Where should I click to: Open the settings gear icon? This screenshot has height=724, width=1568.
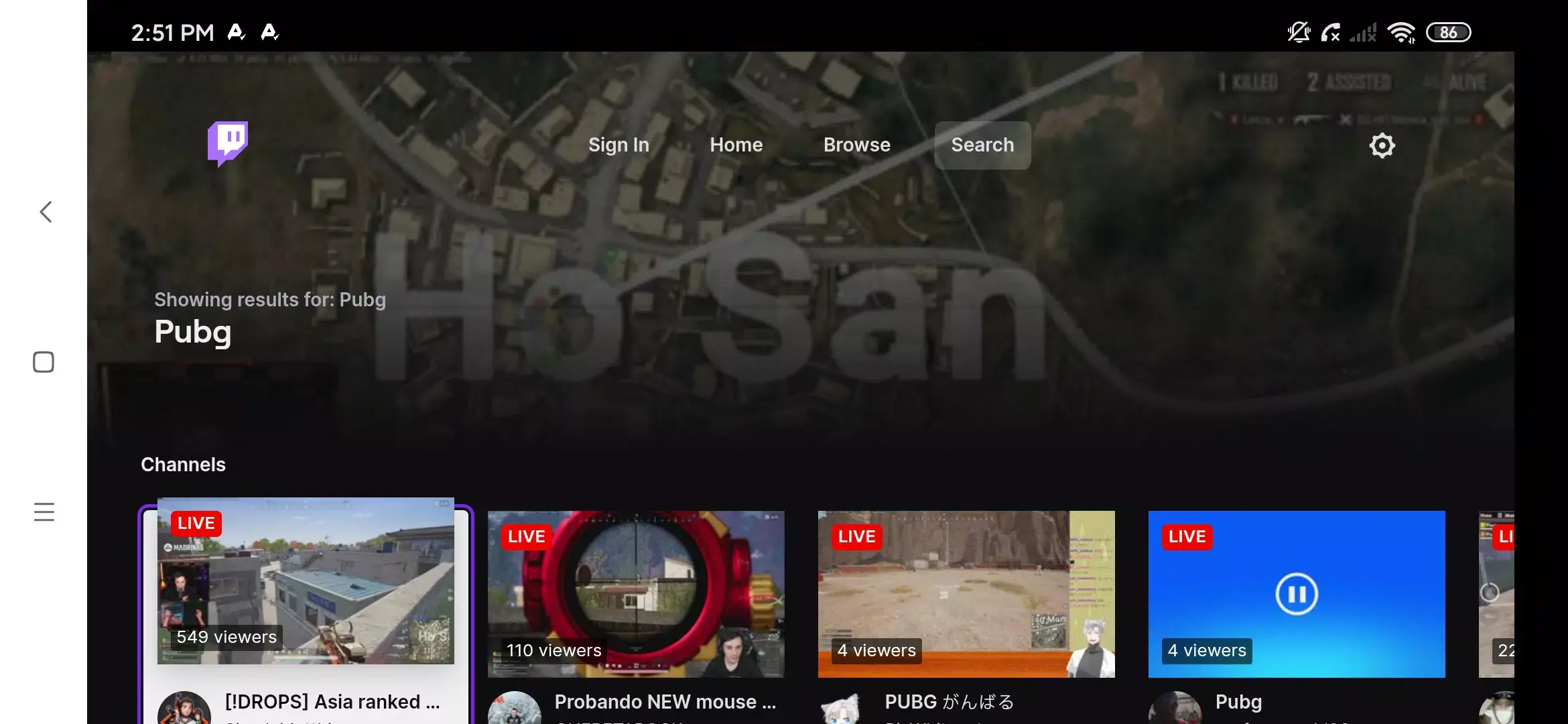click(1381, 145)
